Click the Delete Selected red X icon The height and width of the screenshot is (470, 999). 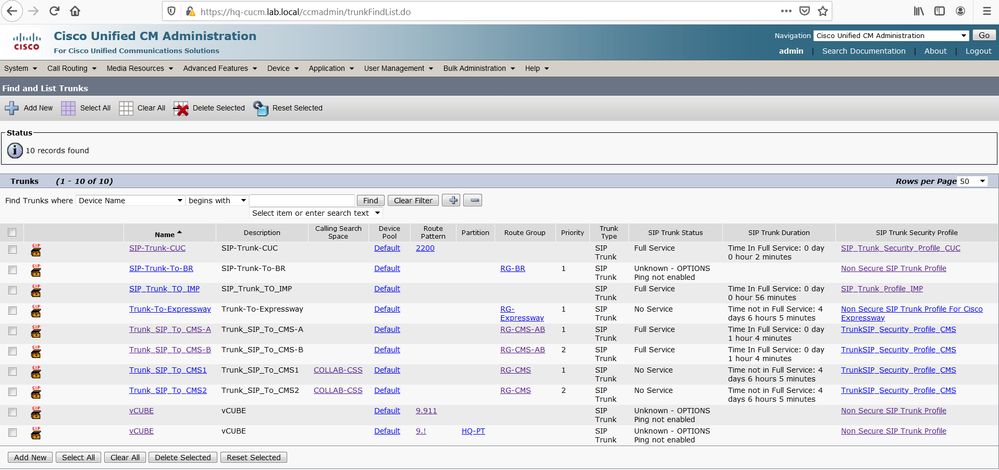pos(181,108)
